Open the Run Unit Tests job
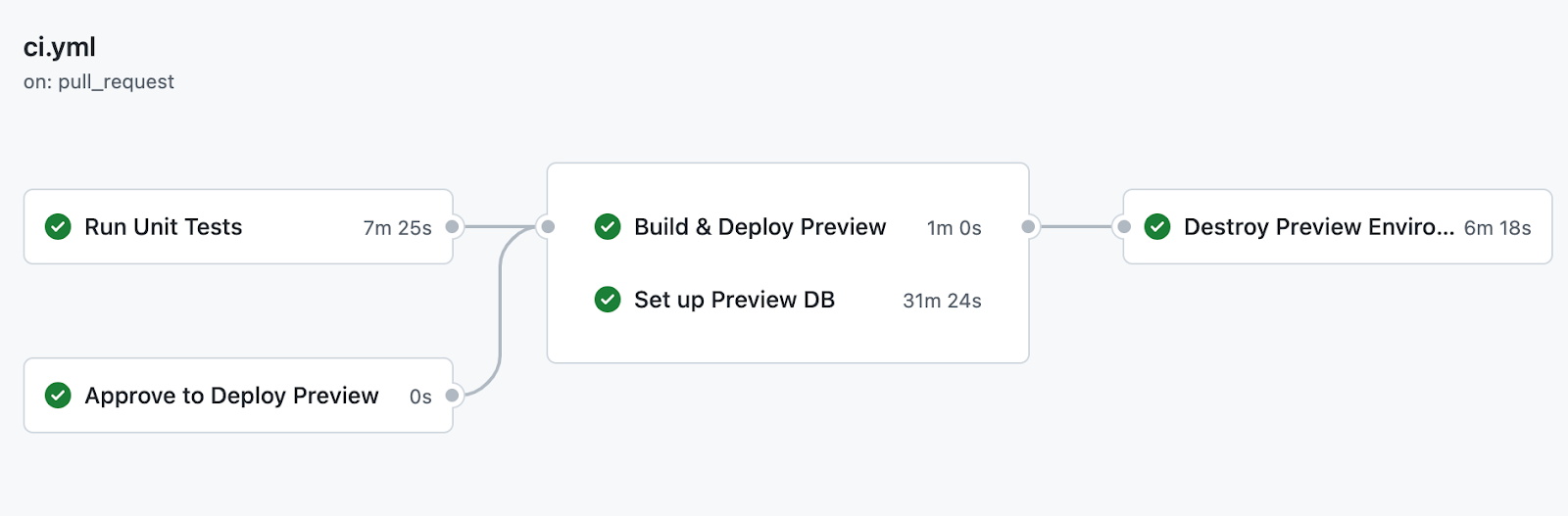1568x516 pixels. (x=163, y=227)
